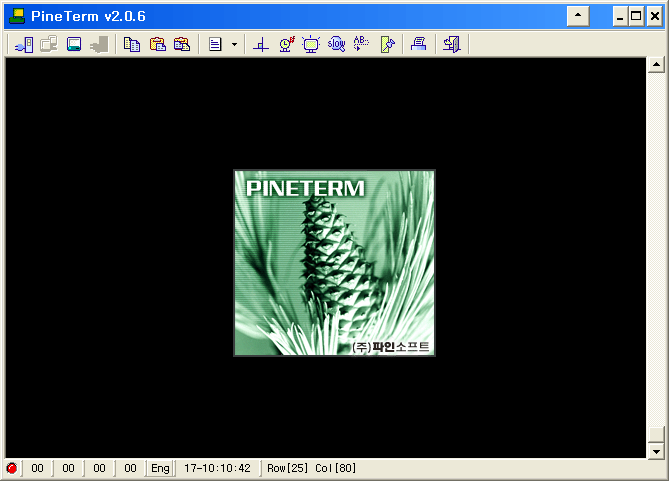Click the connect plug toolbar icon
669x481 pixels.
click(24, 44)
